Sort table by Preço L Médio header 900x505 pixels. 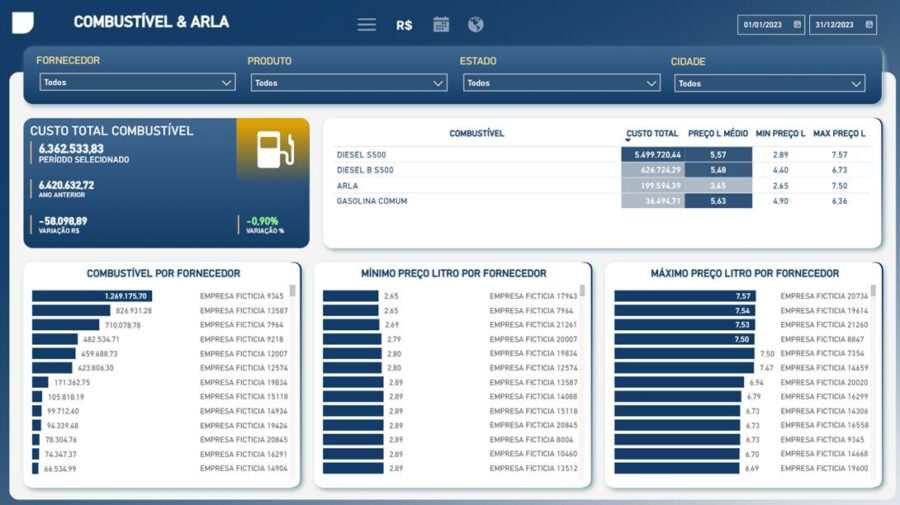point(718,133)
